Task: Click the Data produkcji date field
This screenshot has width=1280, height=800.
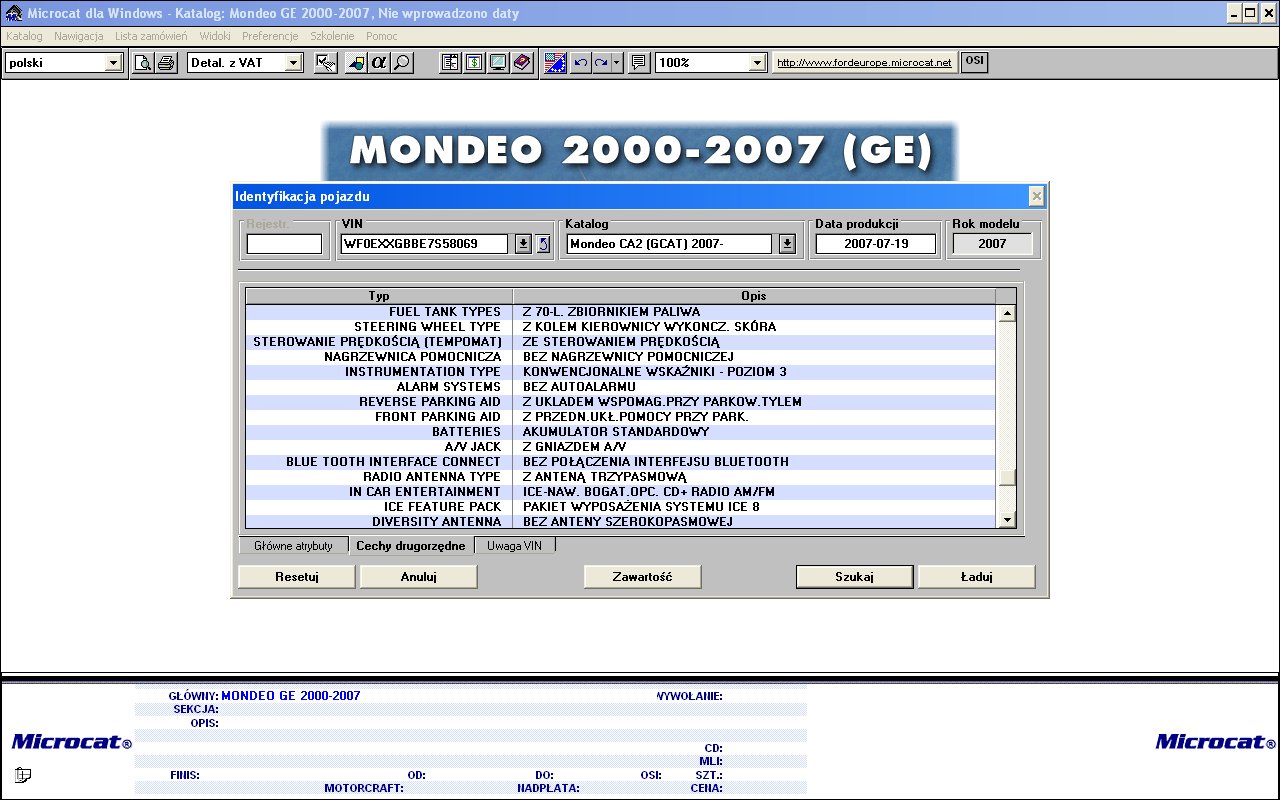Action: click(875, 244)
